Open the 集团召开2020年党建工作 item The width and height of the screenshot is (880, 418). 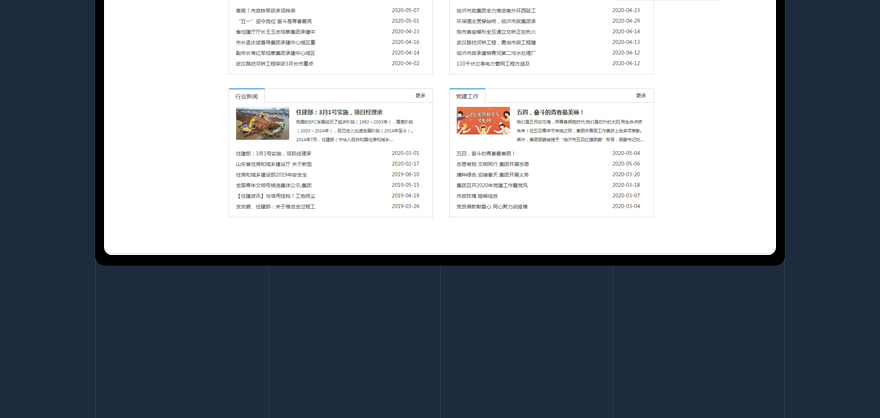click(x=492, y=185)
